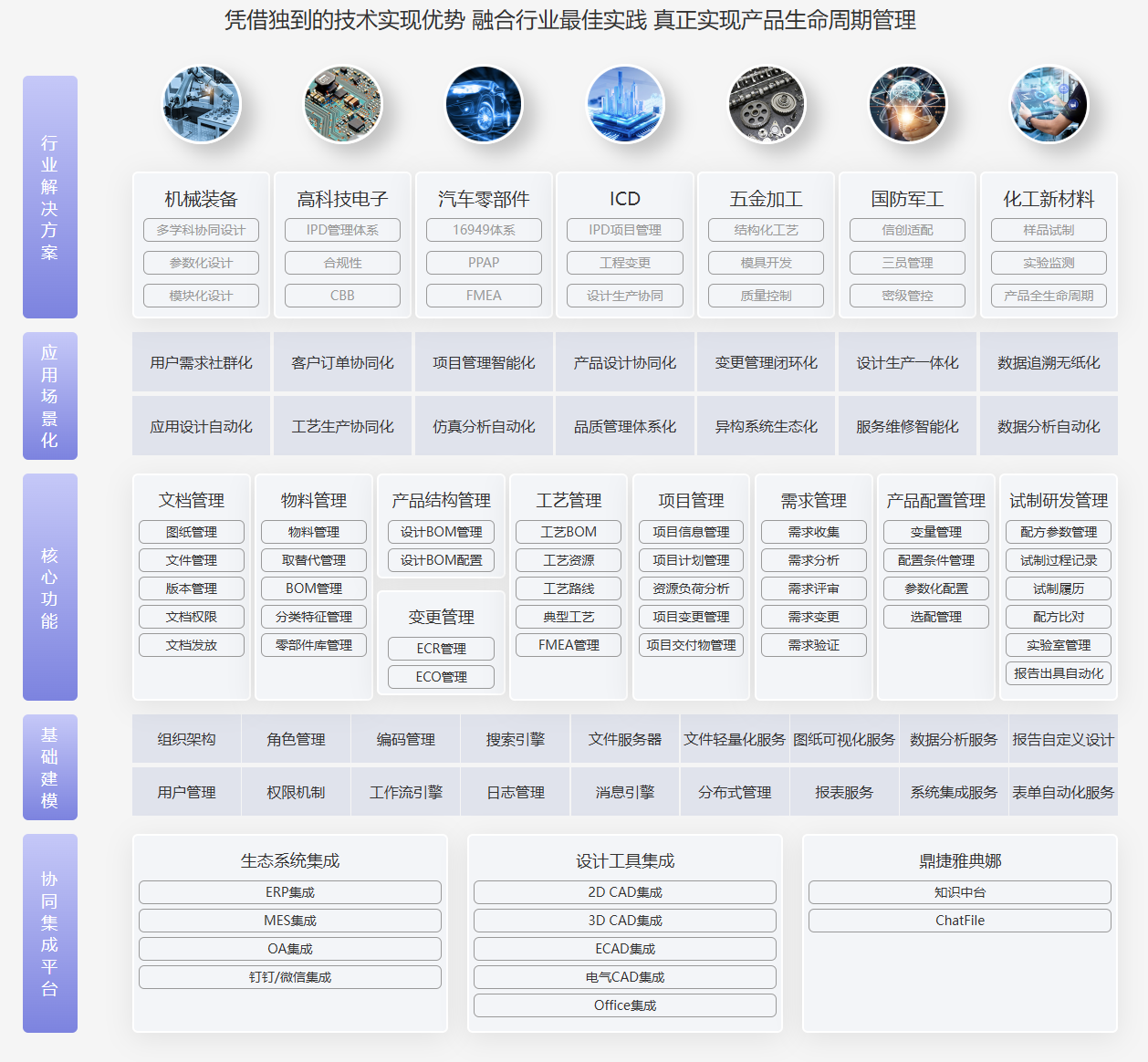Click the glowing blue car icon
The width and height of the screenshot is (1148, 1062).
click(484, 105)
